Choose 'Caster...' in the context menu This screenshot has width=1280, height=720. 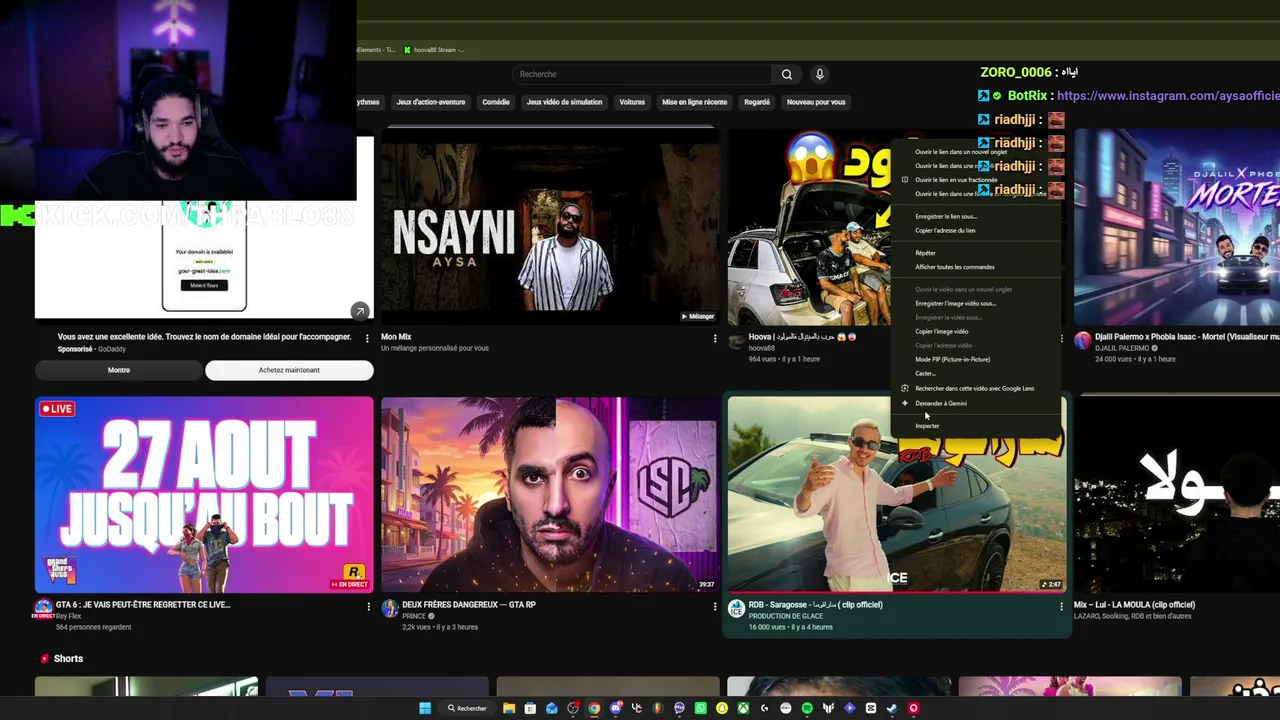[926, 373]
